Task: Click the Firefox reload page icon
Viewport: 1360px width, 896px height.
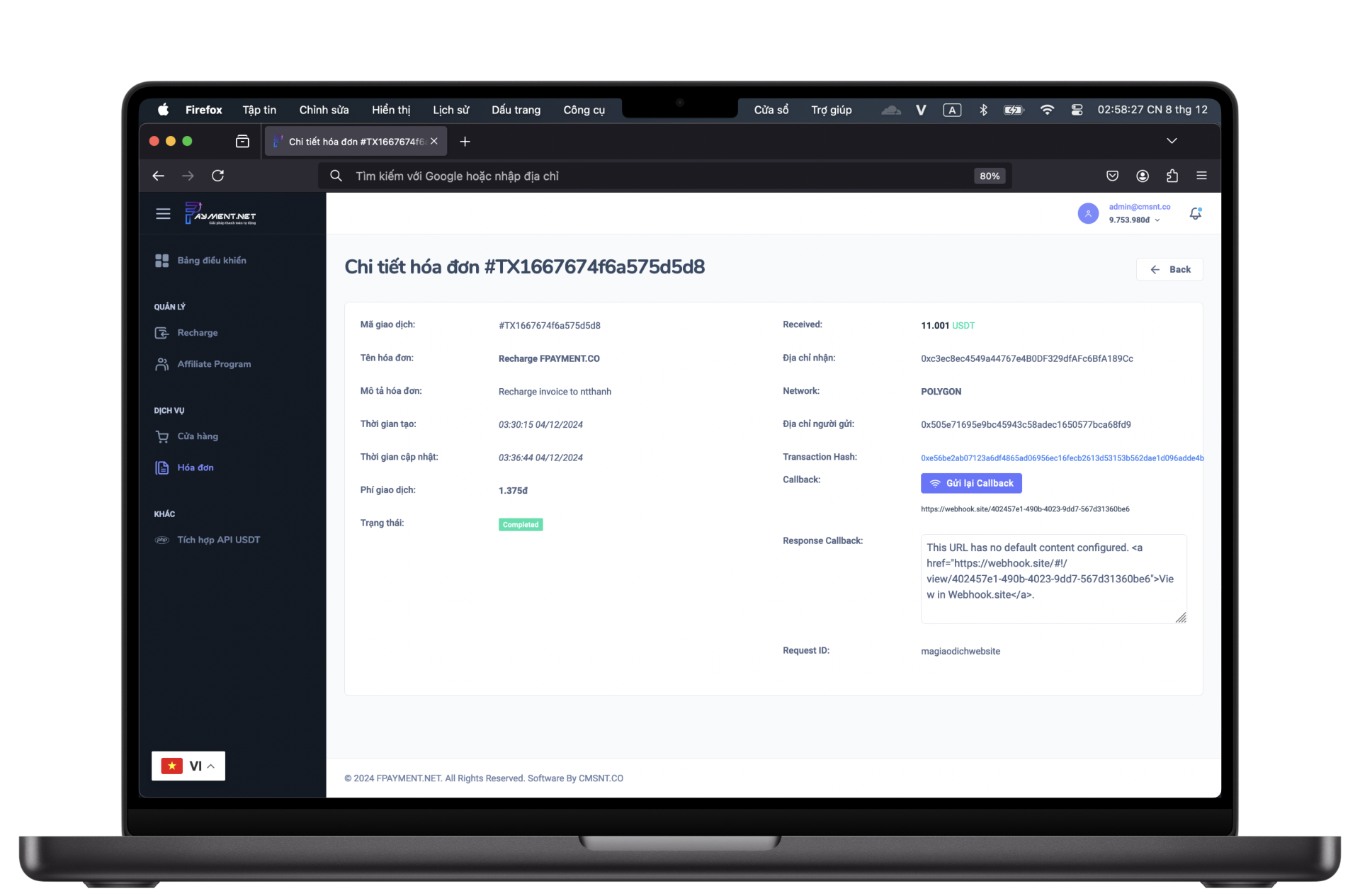Action: tap(218, 176)
